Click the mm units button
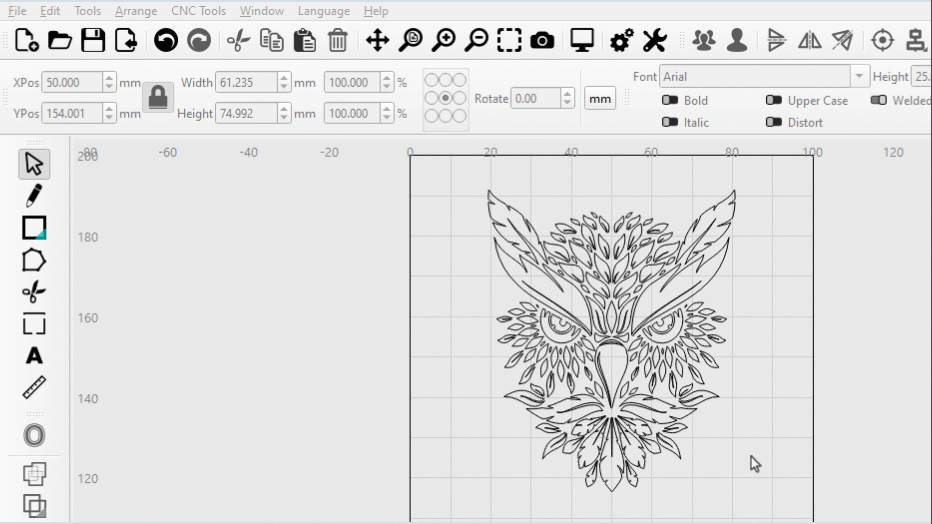 [600, 98]
